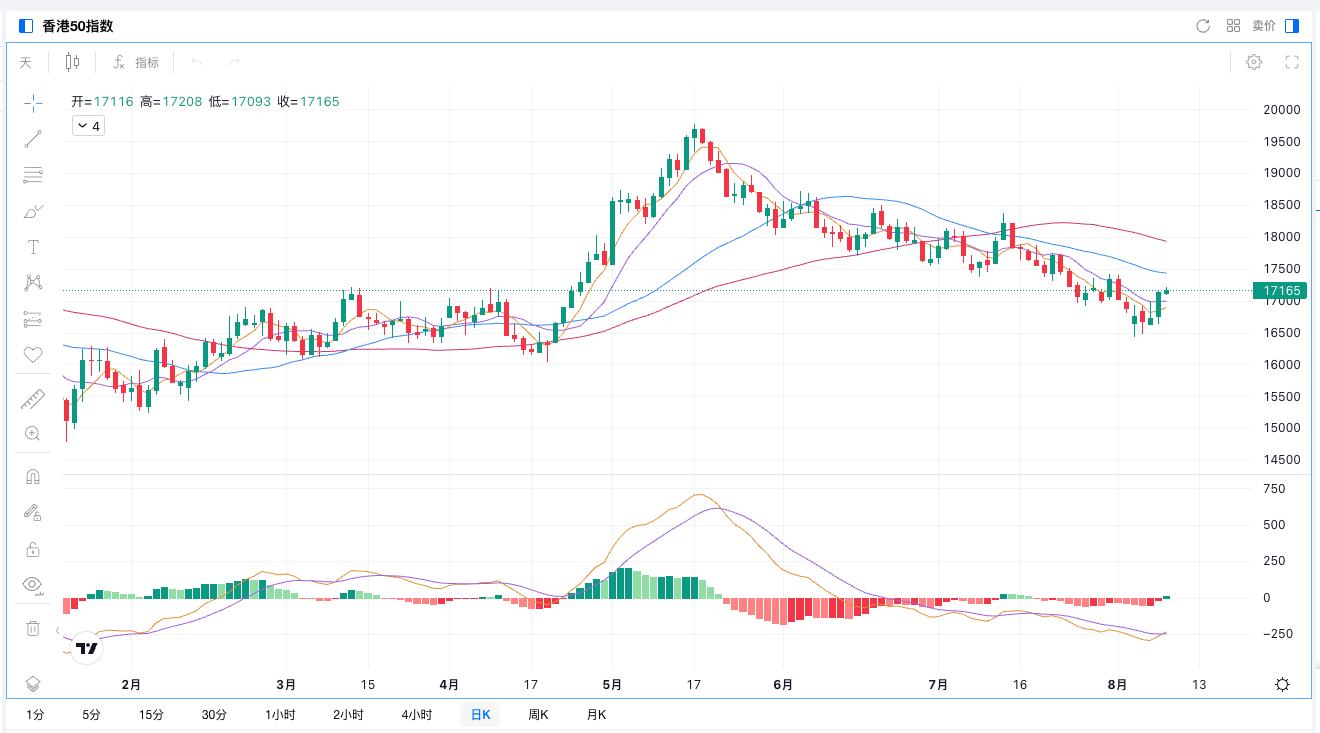
Task: Expand the collapsed indicators legend showing 4
Action: (88, 126)
